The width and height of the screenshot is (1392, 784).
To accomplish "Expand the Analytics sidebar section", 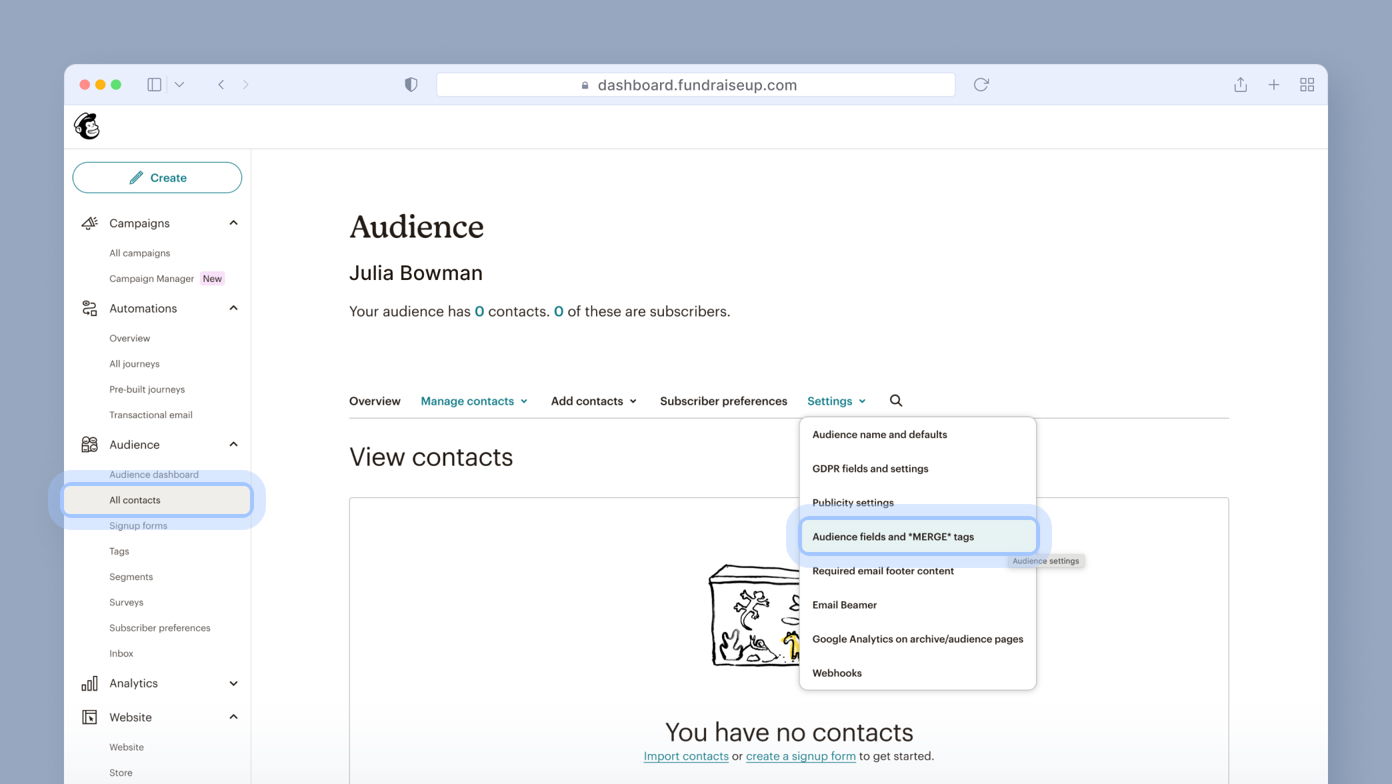I will point(233,684).
